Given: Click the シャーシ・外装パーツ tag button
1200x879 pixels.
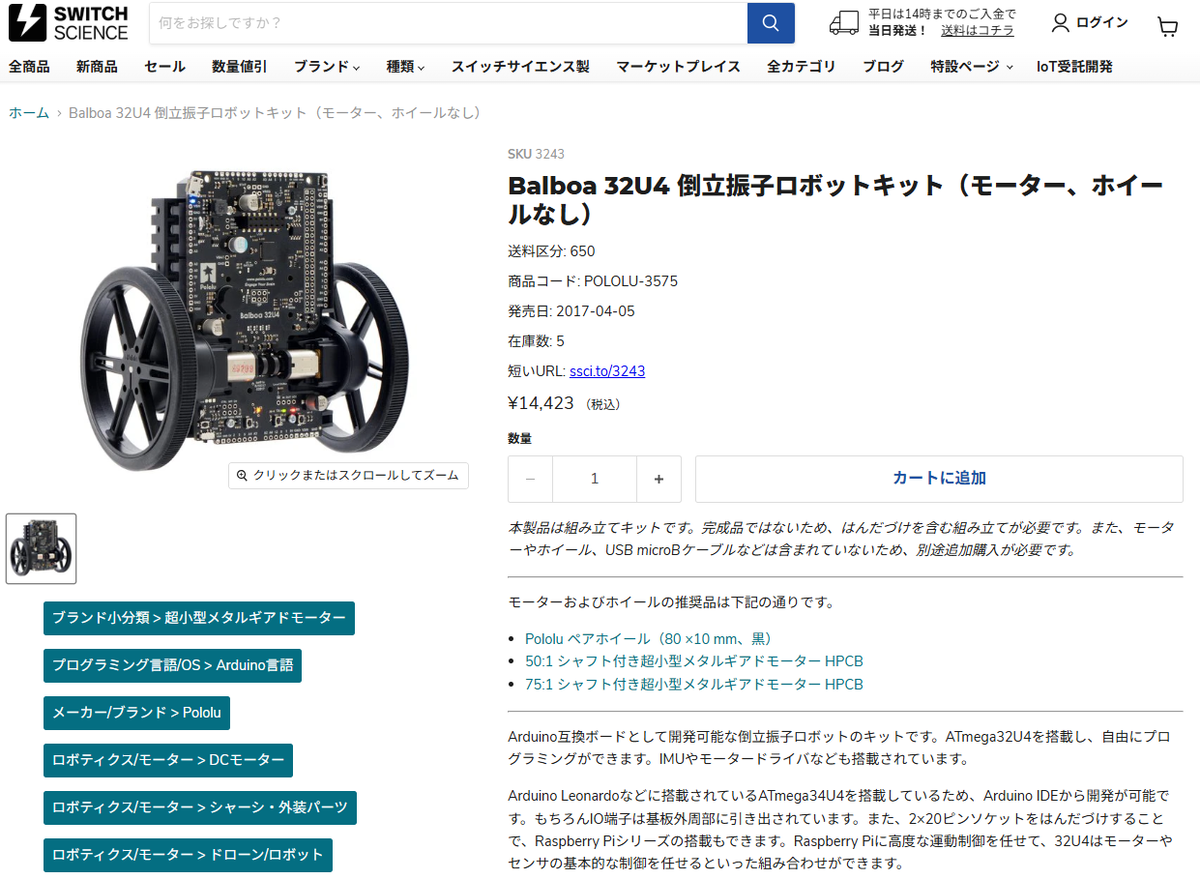Looking at the screenshot, I should [200, 808].
